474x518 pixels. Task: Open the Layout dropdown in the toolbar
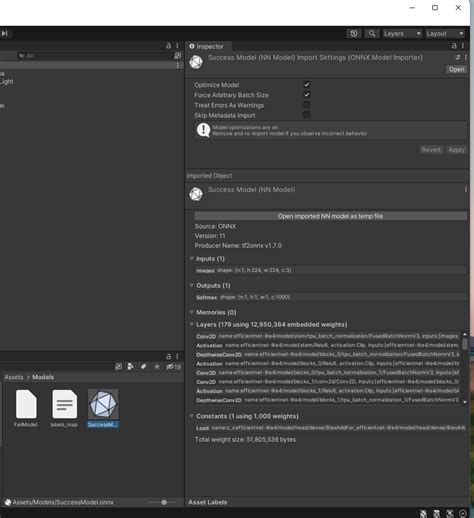point(445,34)
